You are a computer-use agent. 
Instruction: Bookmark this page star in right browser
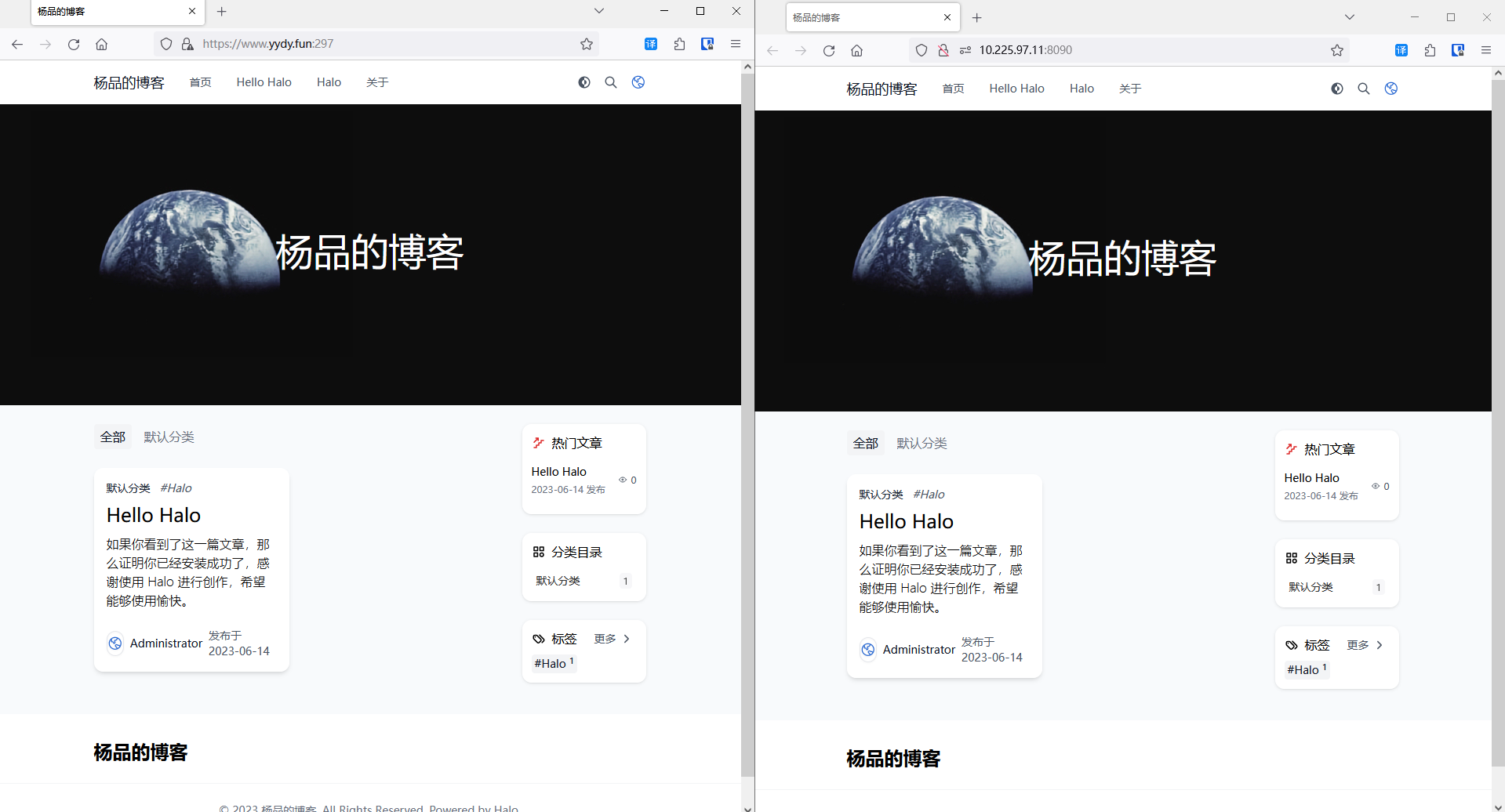click(x=1337, y=50)
